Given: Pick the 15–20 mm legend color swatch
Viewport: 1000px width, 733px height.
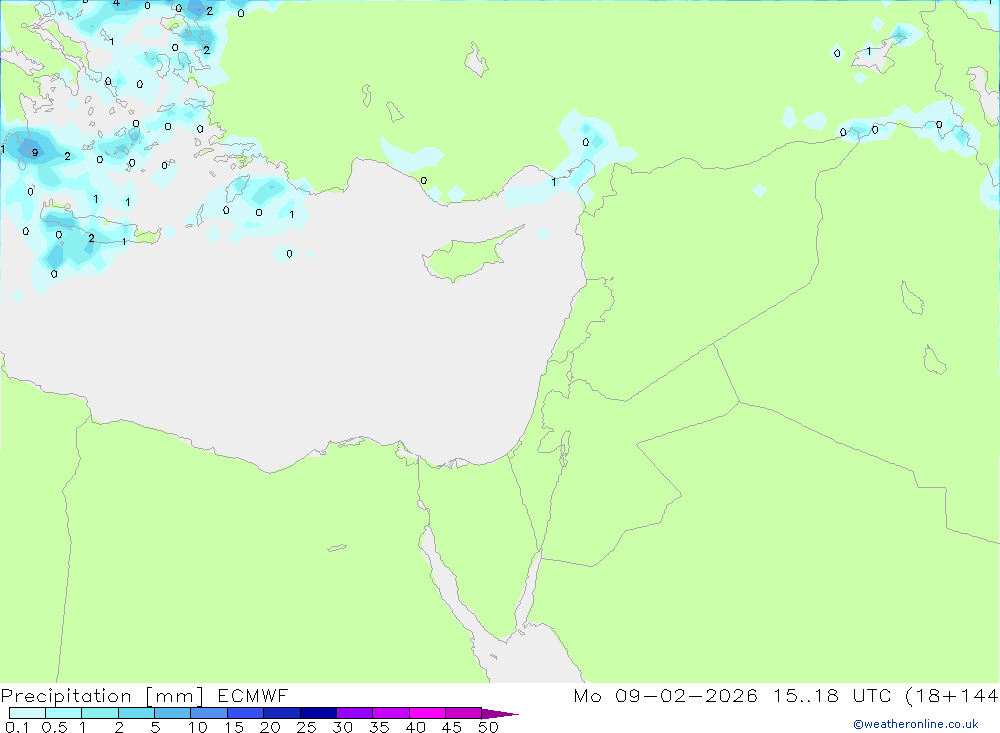Looking at the screenshot, I should (x=246, y=713).
